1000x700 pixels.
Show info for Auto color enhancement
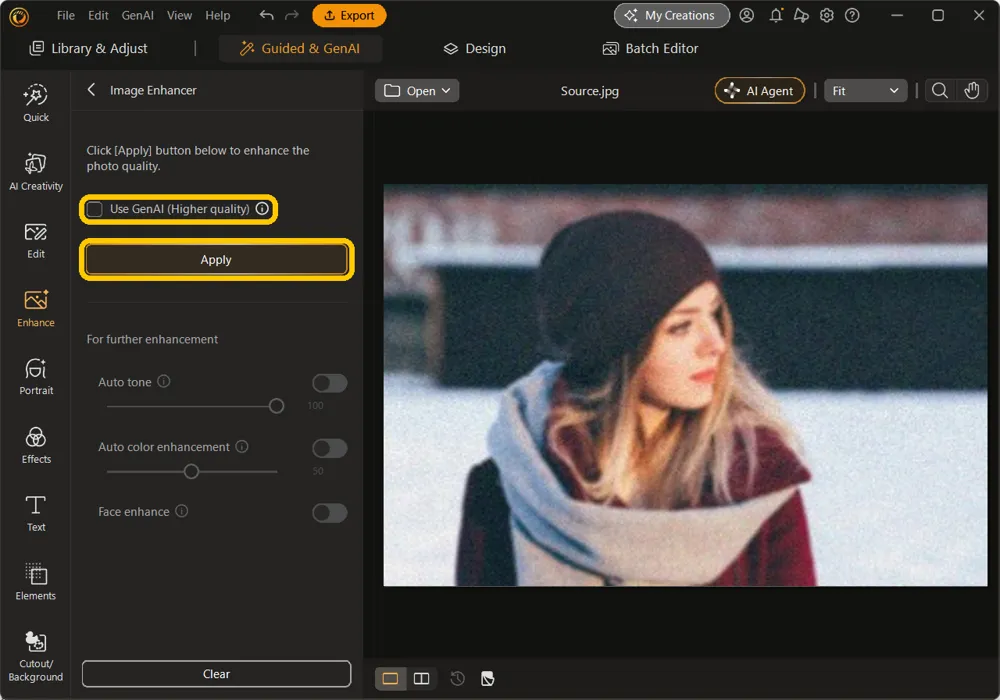(242, 446)
